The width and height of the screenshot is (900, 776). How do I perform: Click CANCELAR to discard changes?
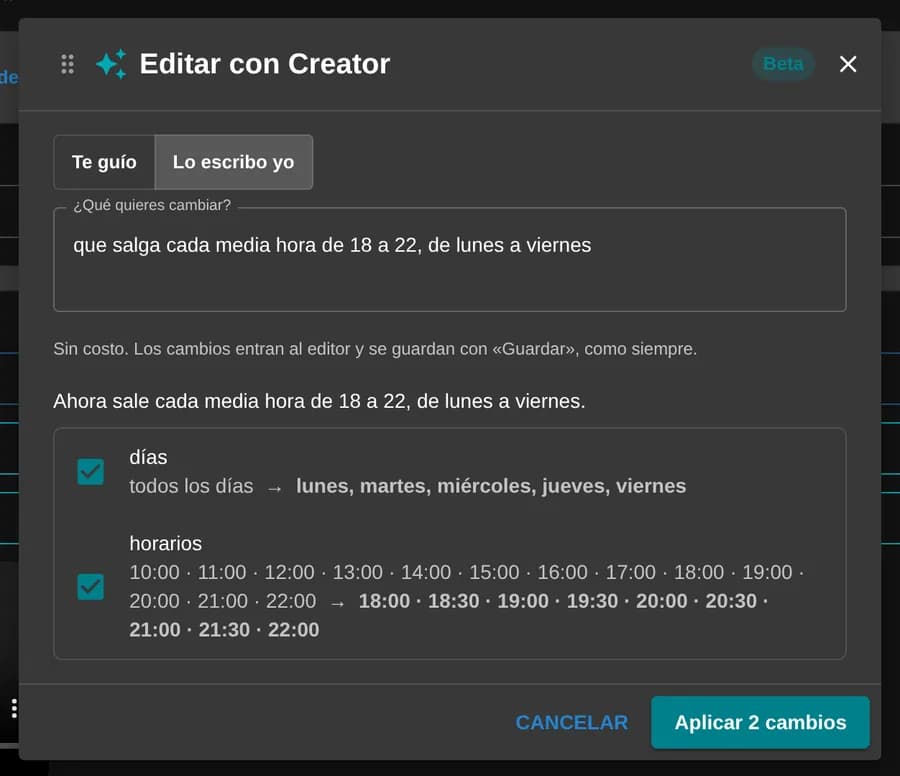pyautogui.click(x=572, y=722)
